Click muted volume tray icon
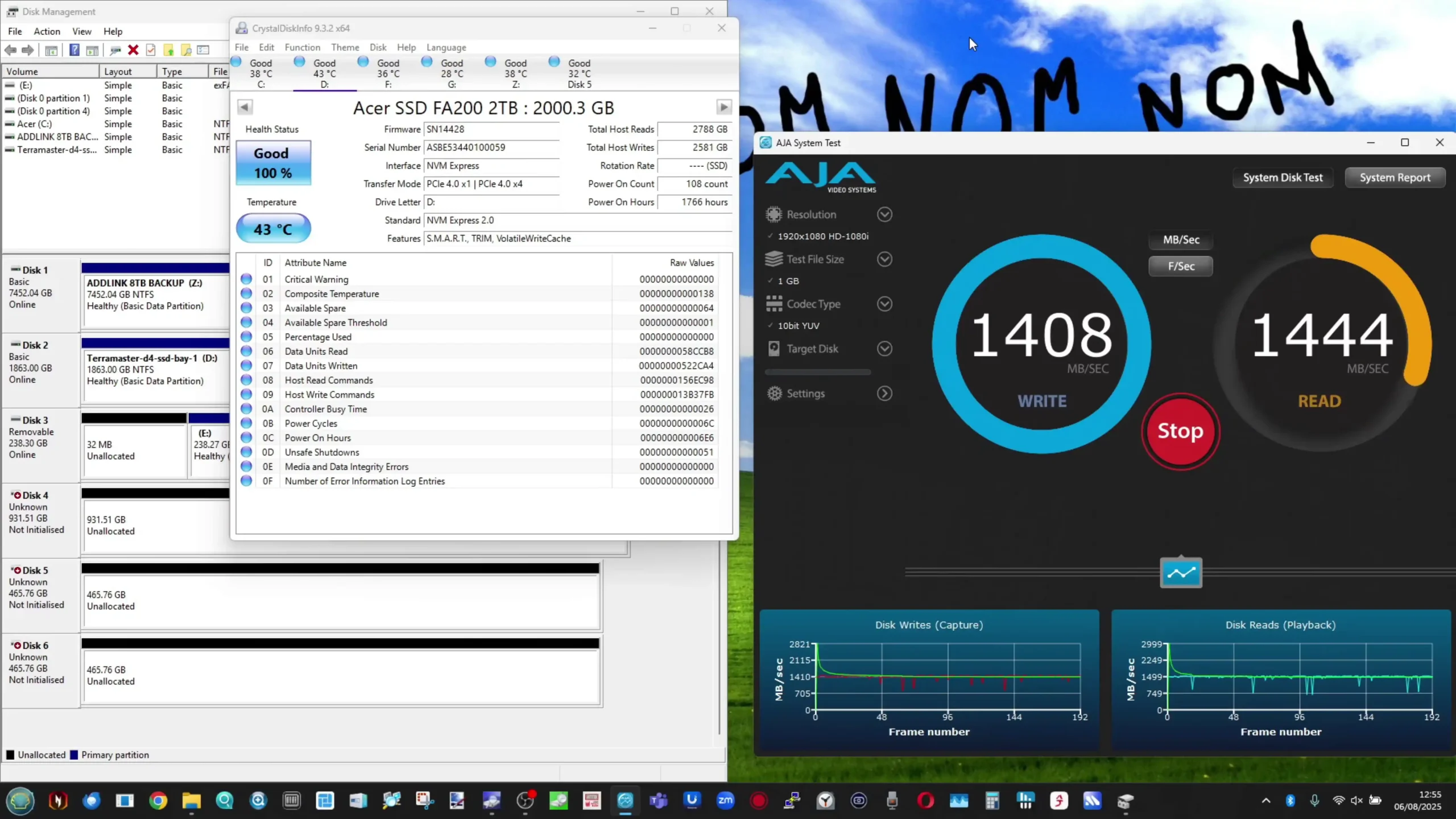Image resolution: width=1456 pixels, height=819 pixels. (1356, 800)
